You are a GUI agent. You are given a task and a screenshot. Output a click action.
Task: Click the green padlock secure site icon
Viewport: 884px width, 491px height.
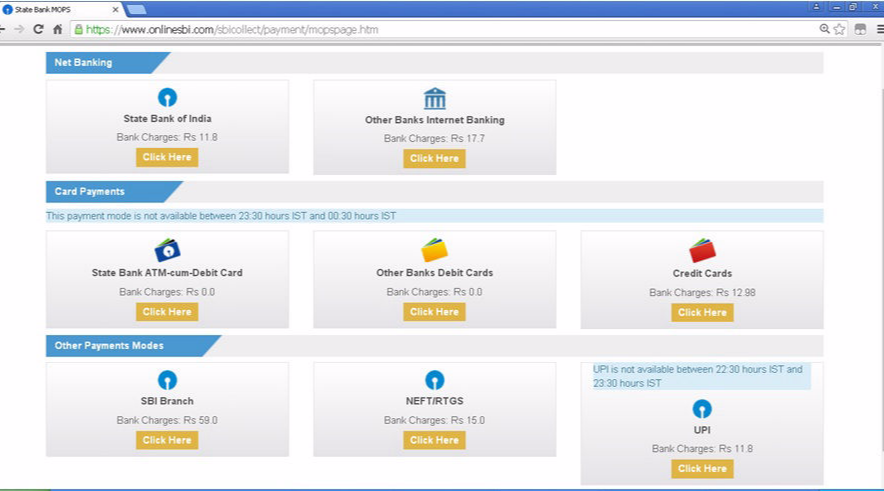coord(78,29)
